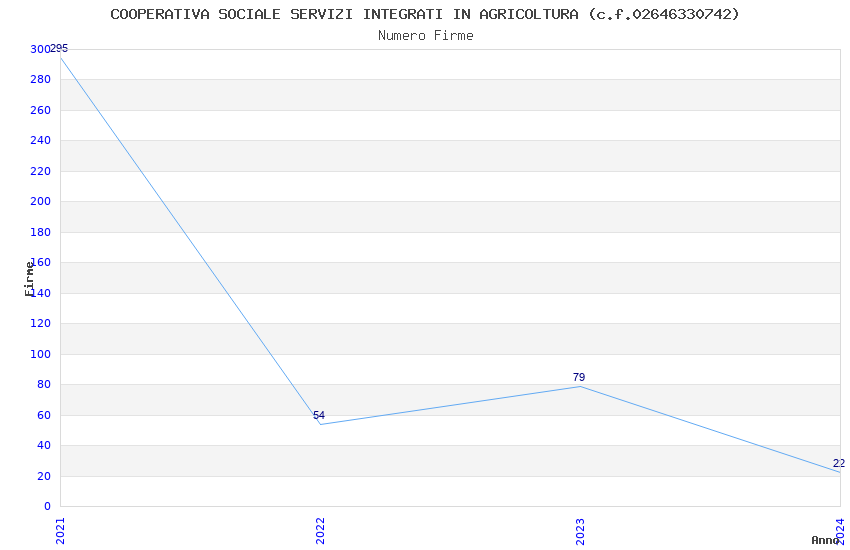The height and width of the screenshot is (550, 850).
Task: Click the chart title with c.f.02646330742
Action: pos(424,14)
